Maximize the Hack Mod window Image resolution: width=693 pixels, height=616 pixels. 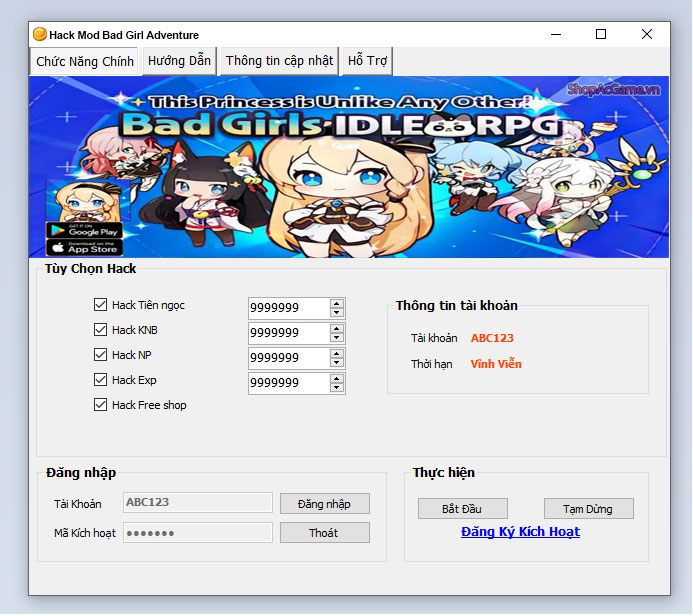tap(601, 34)
